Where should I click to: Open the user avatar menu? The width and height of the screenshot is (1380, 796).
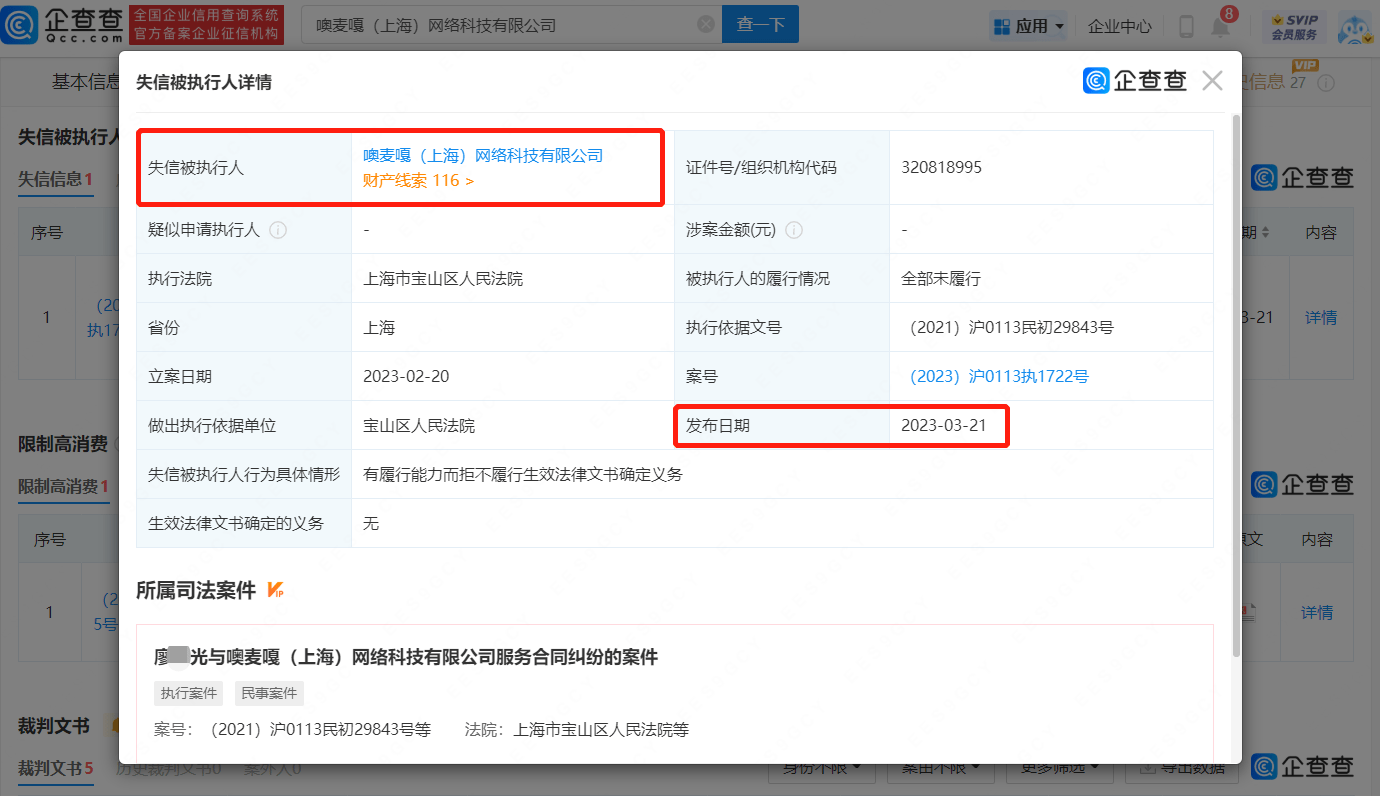[x=1354, y=27]
